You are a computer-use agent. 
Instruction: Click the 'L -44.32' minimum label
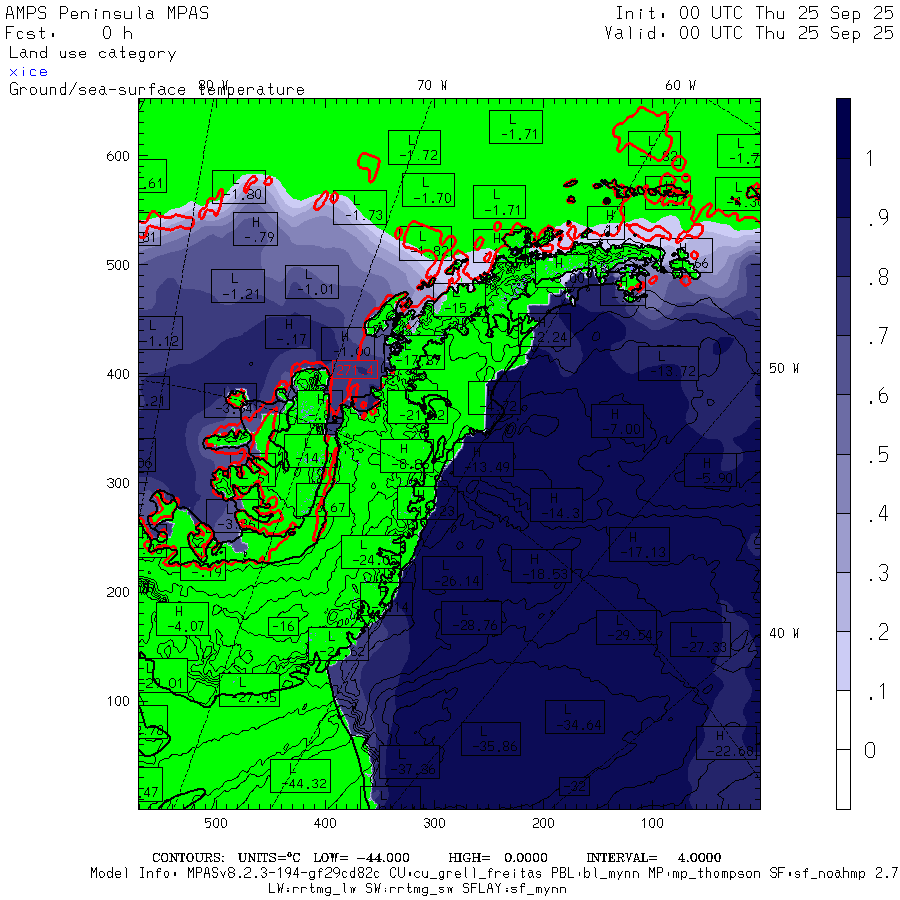pos(300,776)
